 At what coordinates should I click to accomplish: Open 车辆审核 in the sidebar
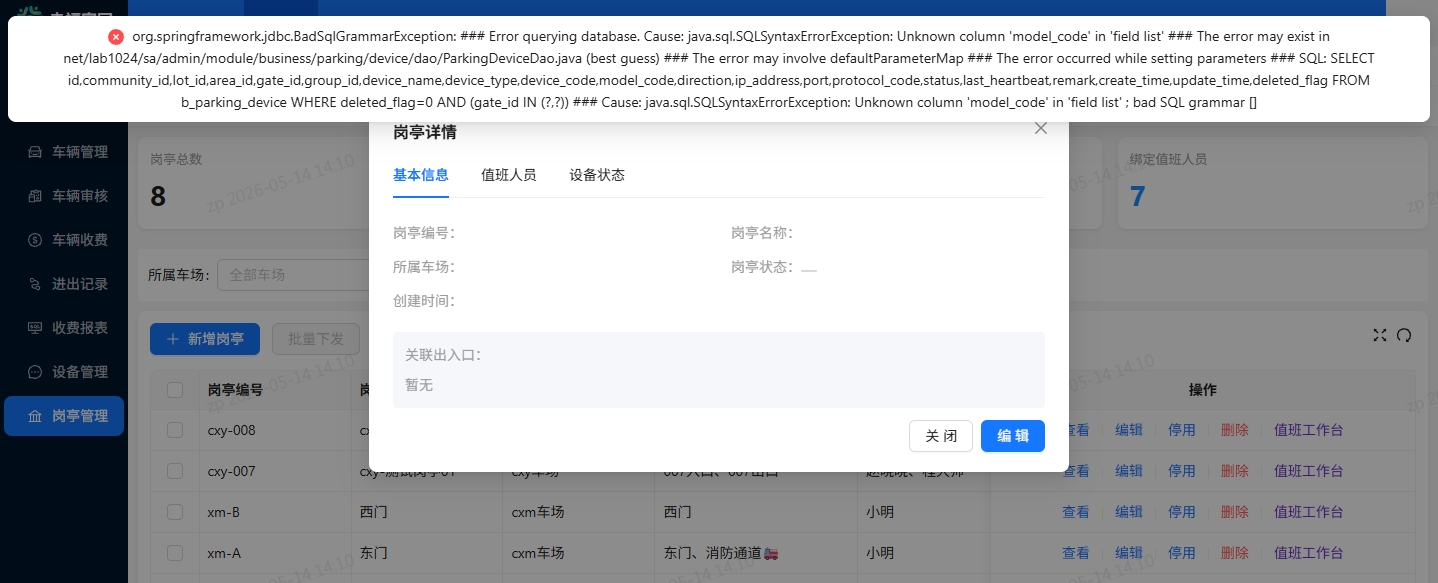[x=64, y=196]
